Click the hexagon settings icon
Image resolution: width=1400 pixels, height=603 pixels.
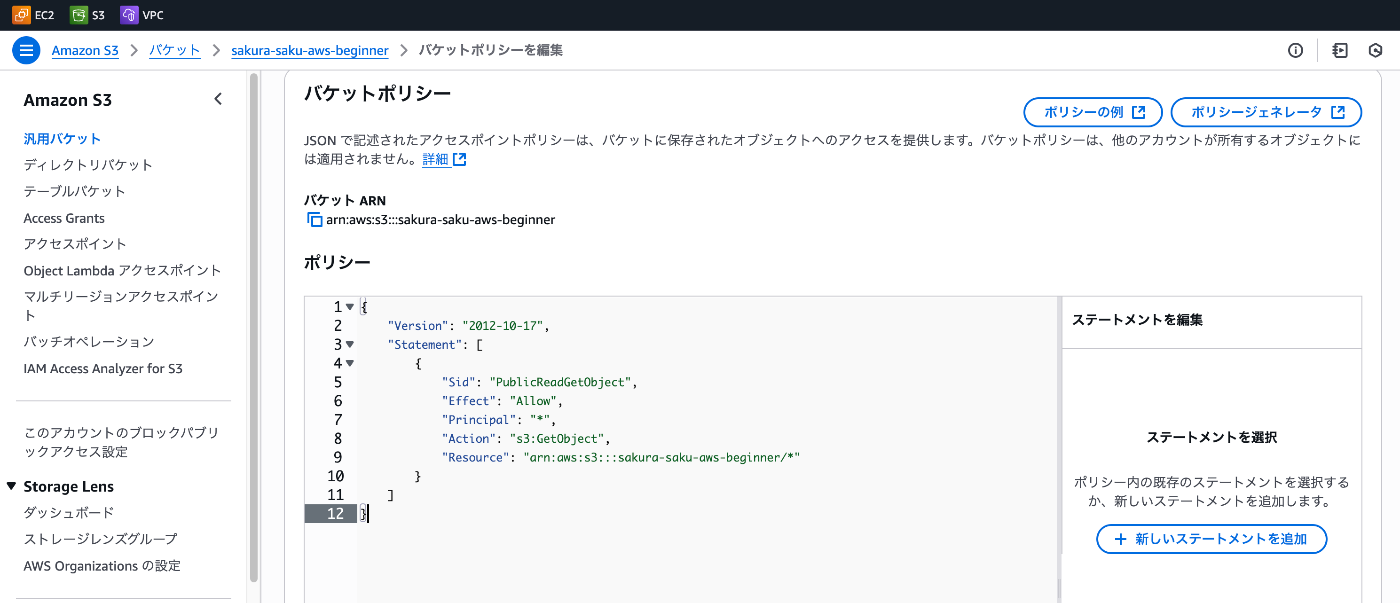point(1376,50)
